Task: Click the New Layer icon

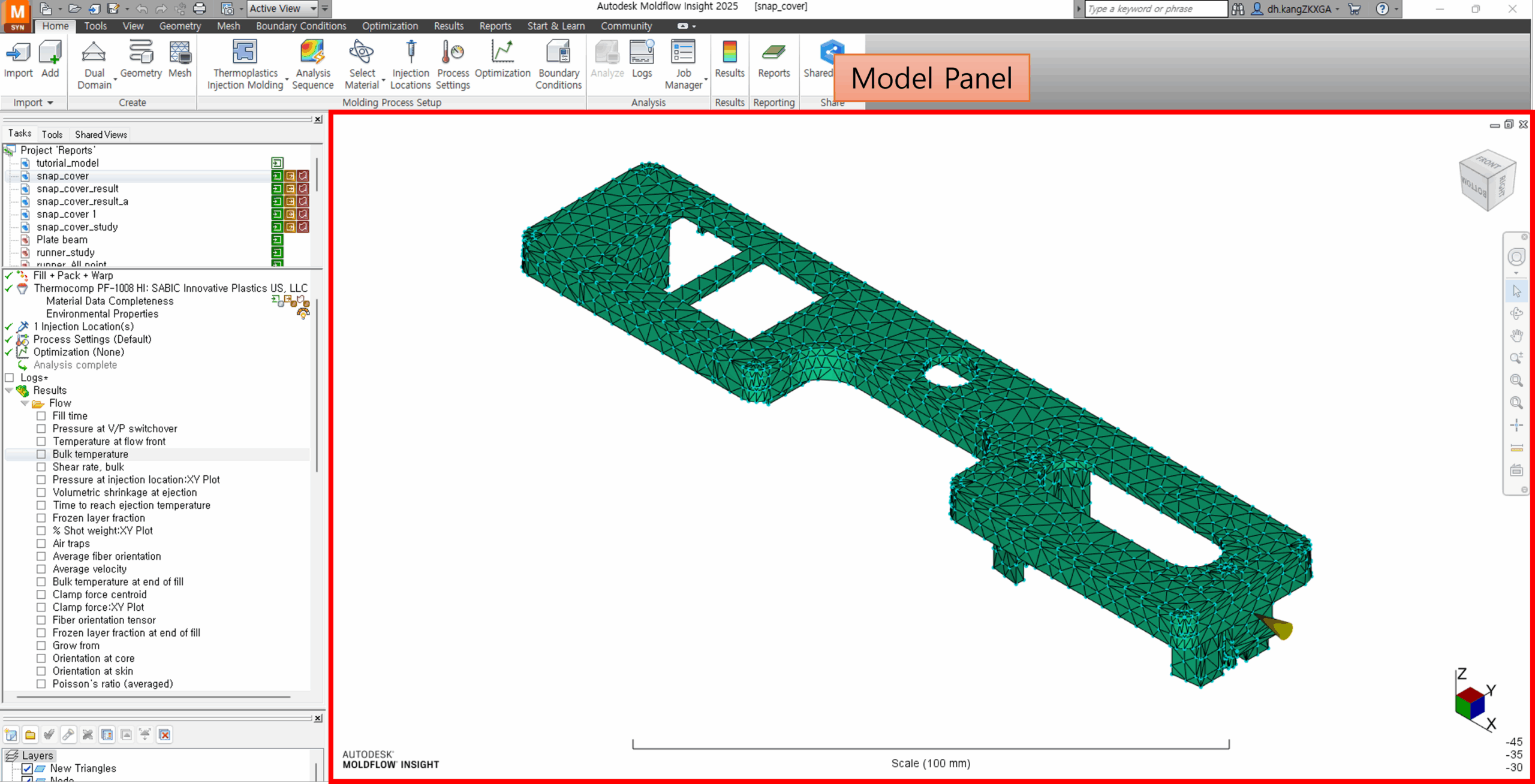Action: tap(11, 735)
